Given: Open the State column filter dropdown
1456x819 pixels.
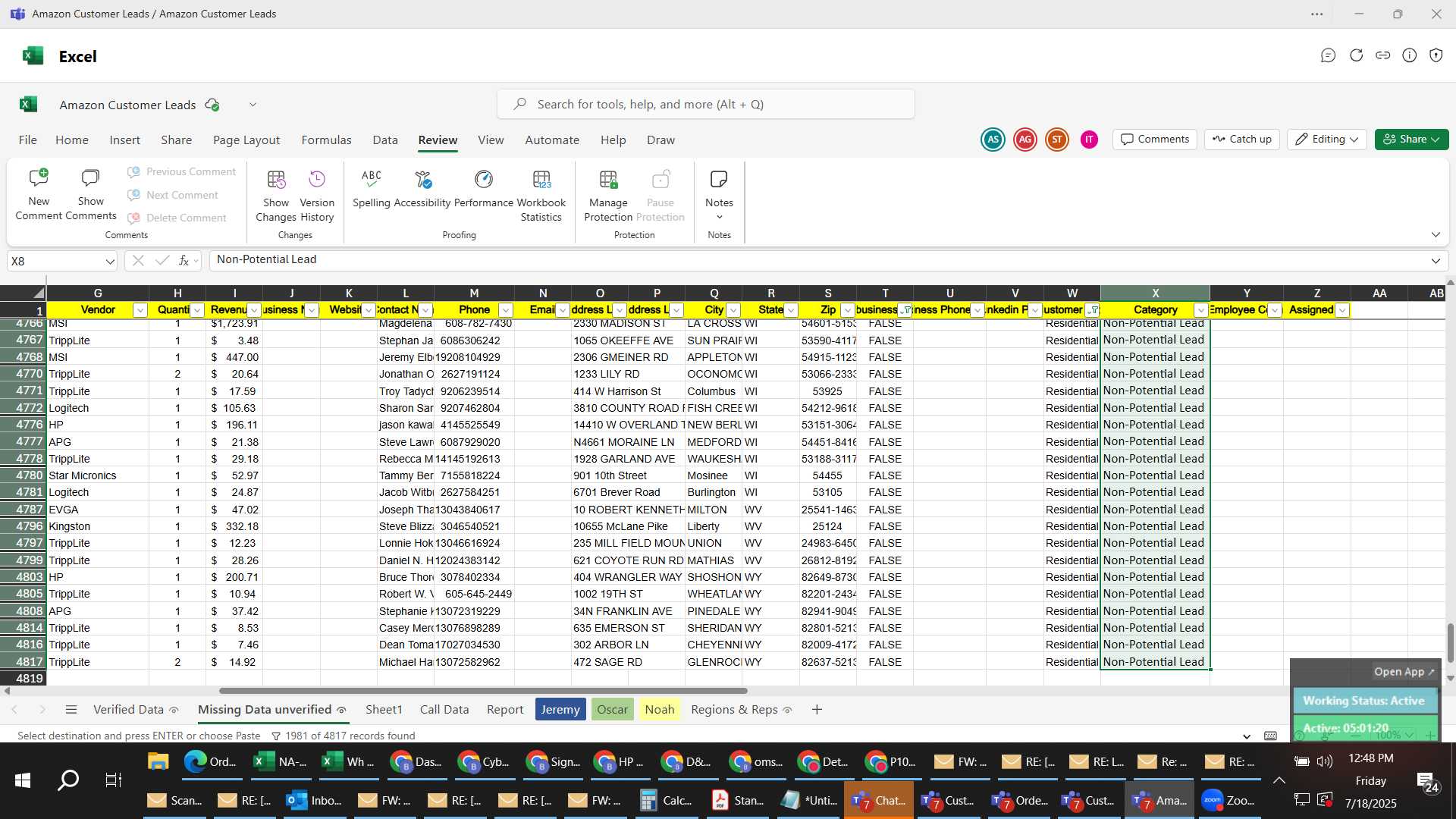Looking at the screenshot, I should click(791, 310).
